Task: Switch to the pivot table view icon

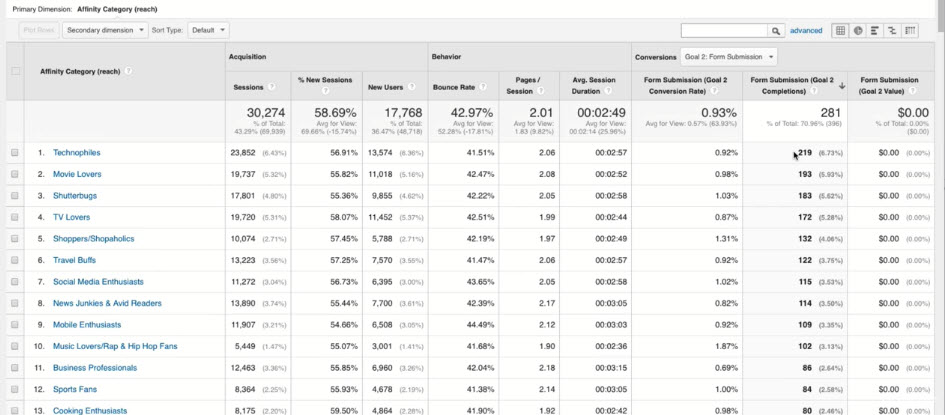Action: coord(910,31)
